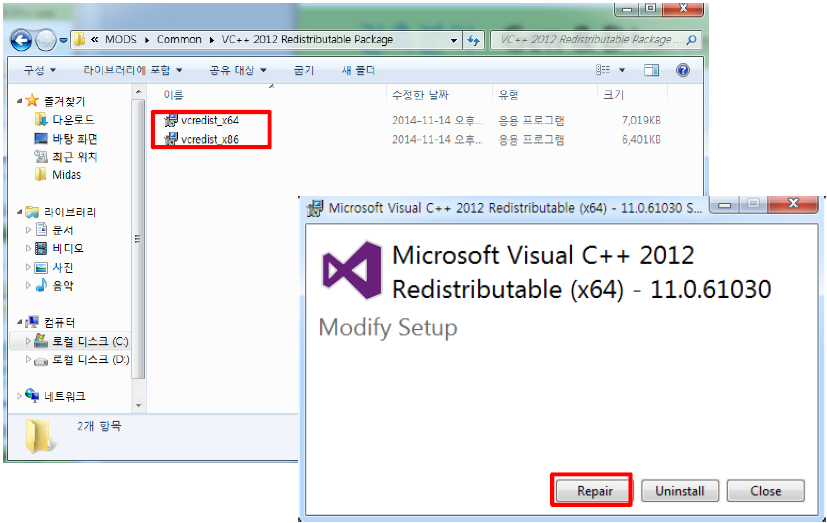Select the 비디오 library icon
Screen dimensions: 827x523
(x=41, y=248)
